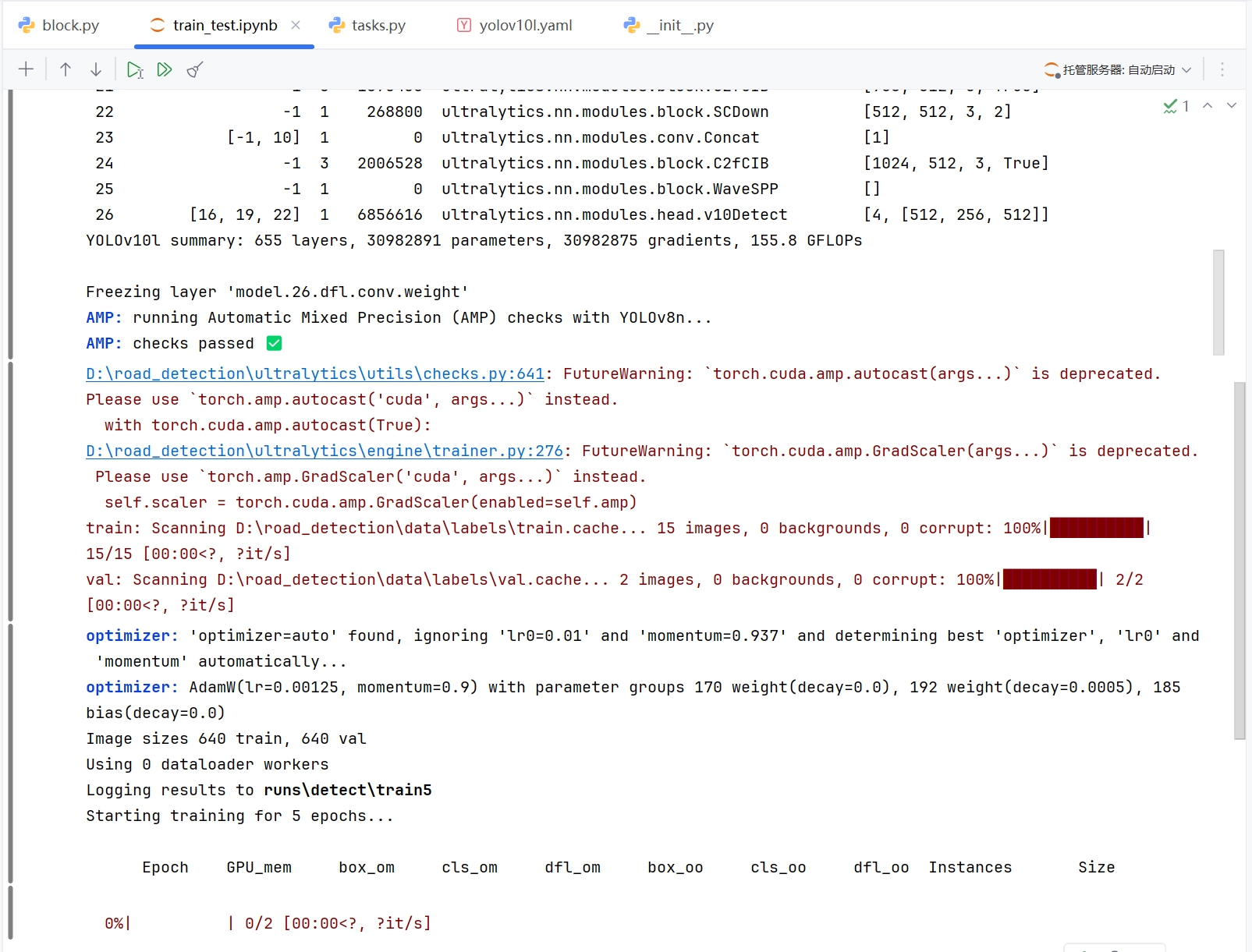
Task: Click 'GPU_mem' column header
Action: (259, 867)
